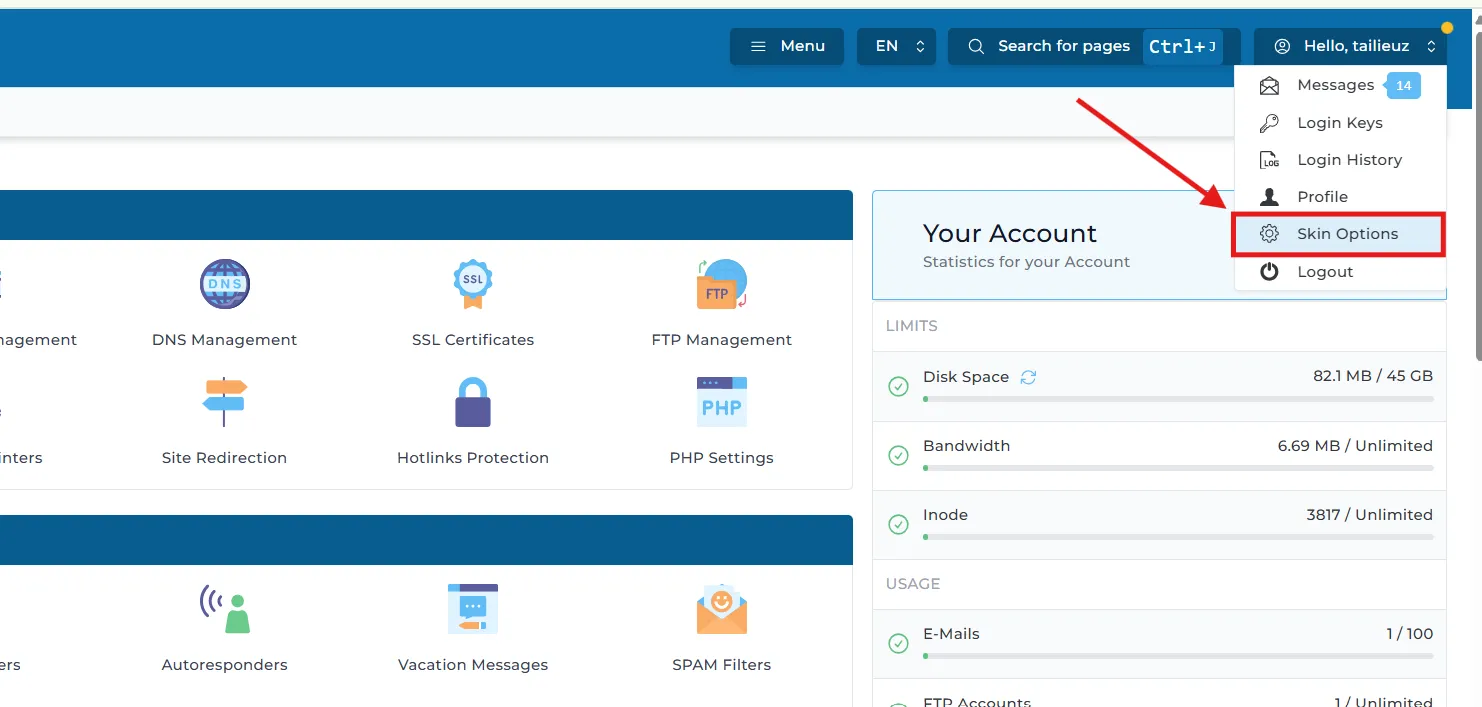
Task: Open Messages from the user menu
Action: pos(1335,85)
